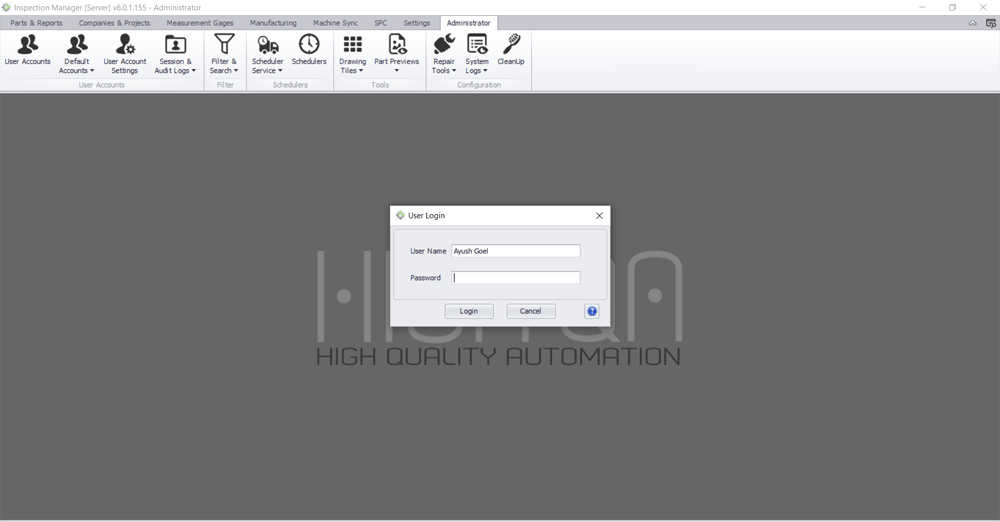Switch to Companies & Projects tab
Image resolution: width=1000 pixels, height=522 pixels.
[115, 23]
